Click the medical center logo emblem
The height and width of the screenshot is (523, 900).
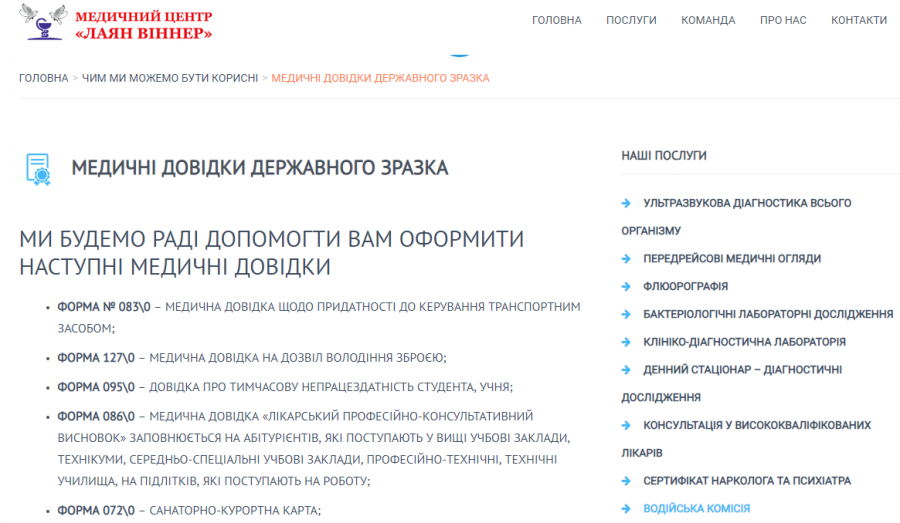pos(44,22)
